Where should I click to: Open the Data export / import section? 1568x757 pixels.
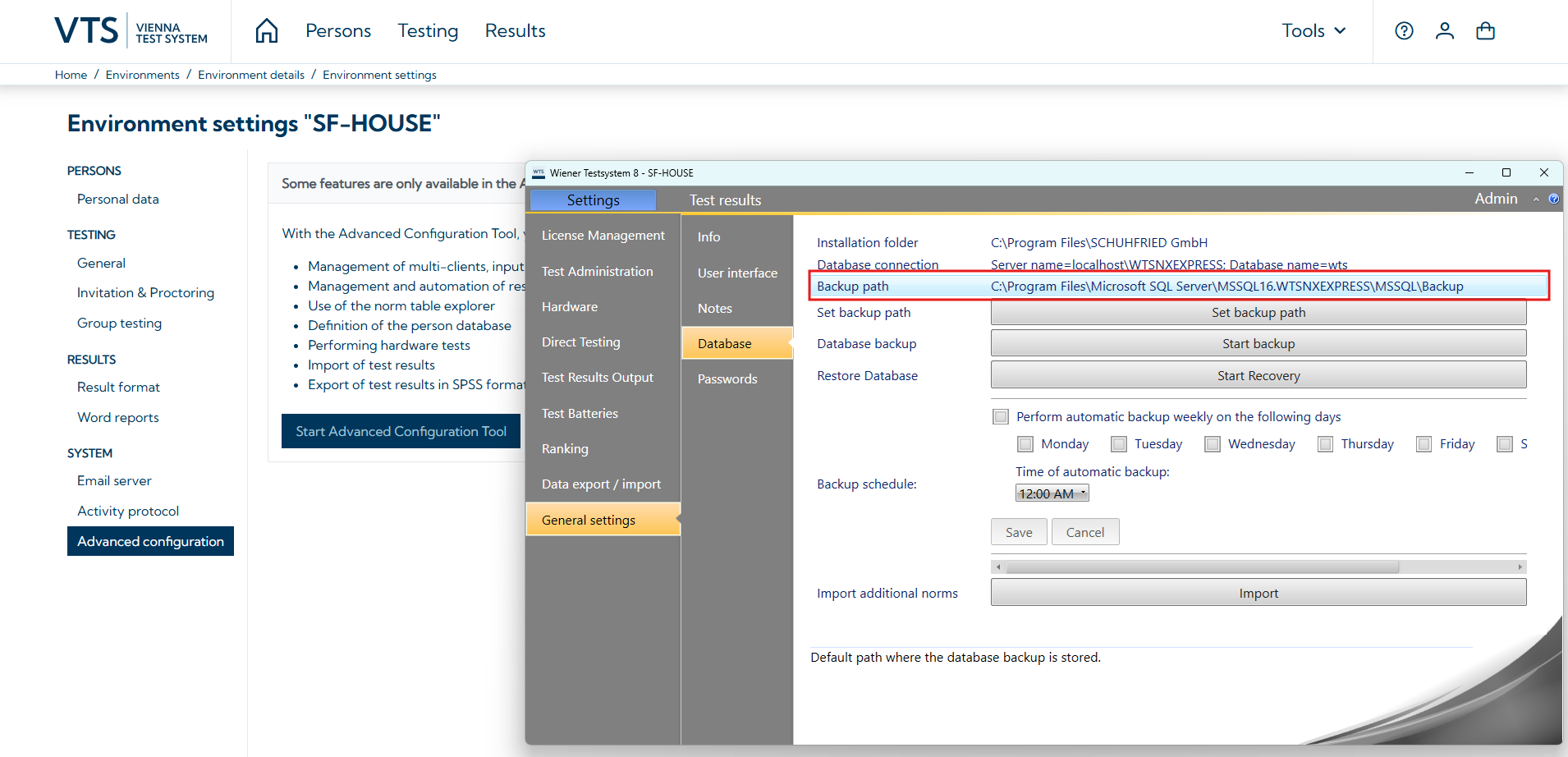(603, 484)
